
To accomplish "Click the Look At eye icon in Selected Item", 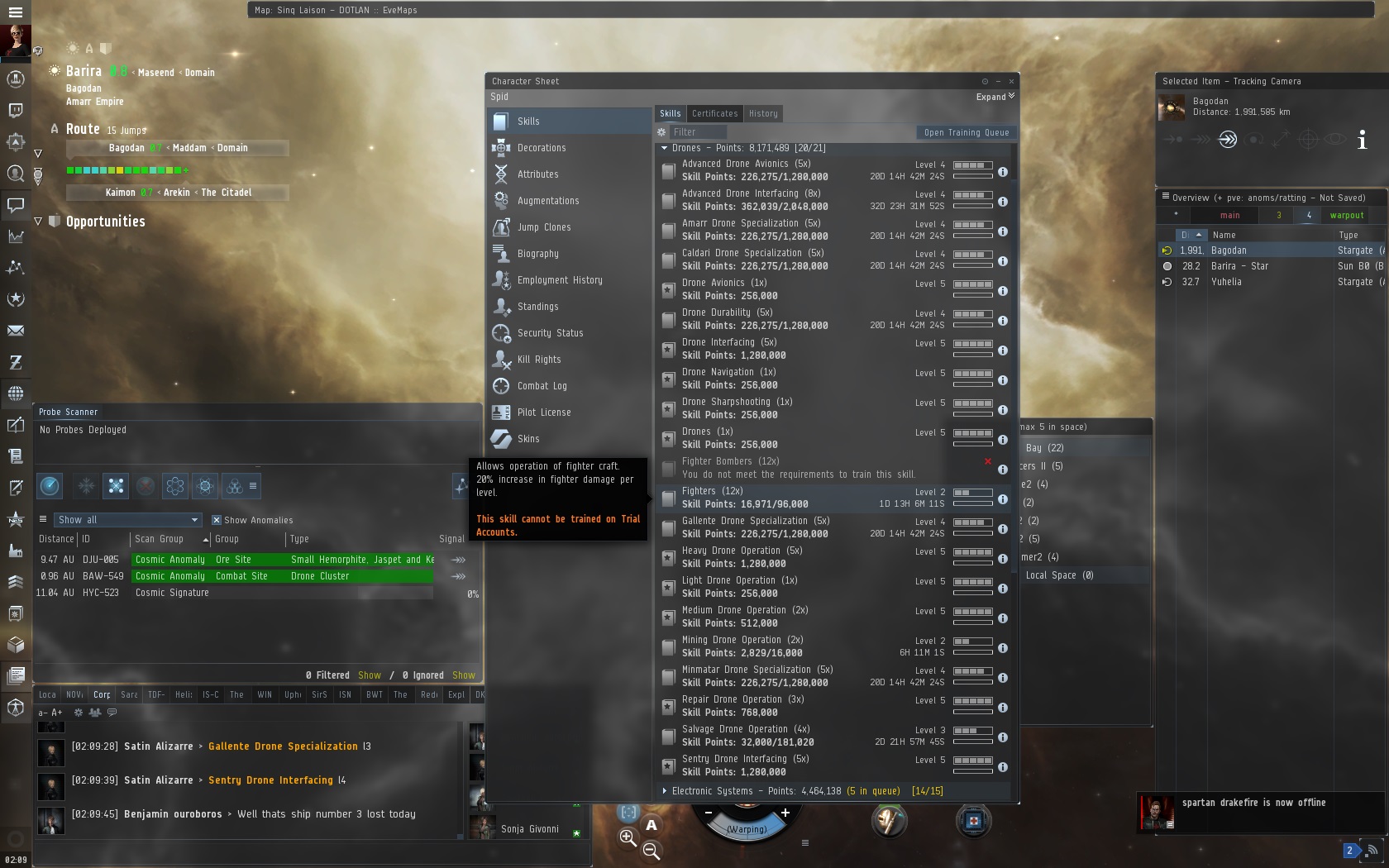I will tap(1334, 140).
